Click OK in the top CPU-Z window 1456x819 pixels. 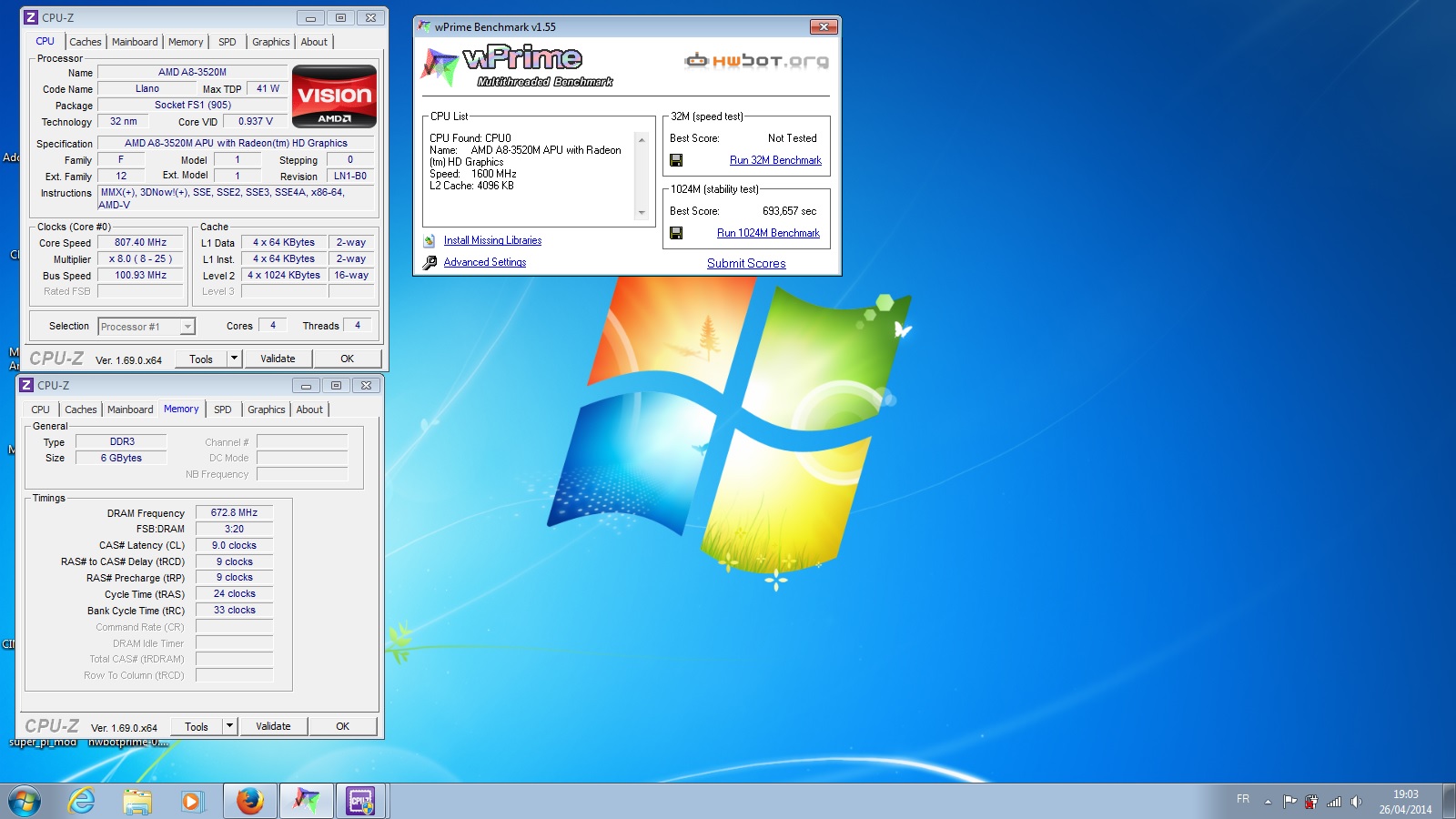coord(347,359)
